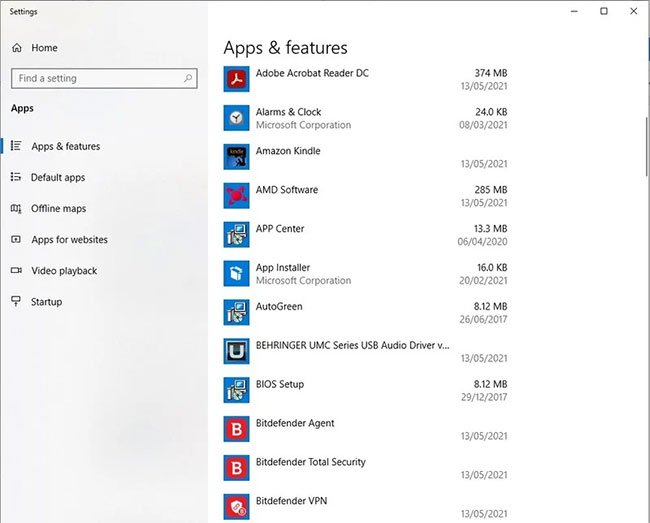Select the AMD Software icon
This screenshot has height=523, width=650.
pos(237,196)
